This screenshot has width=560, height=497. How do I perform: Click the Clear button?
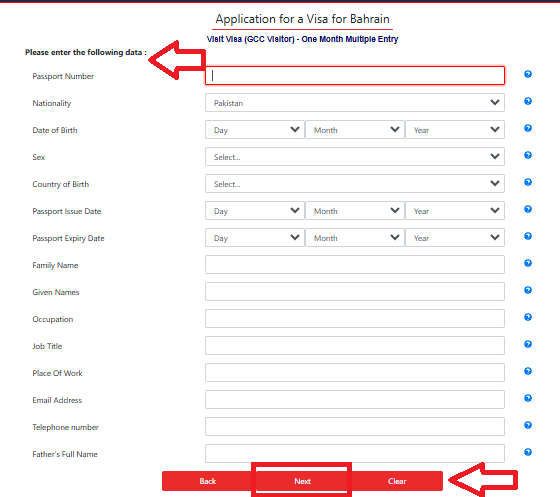[397, 481]
